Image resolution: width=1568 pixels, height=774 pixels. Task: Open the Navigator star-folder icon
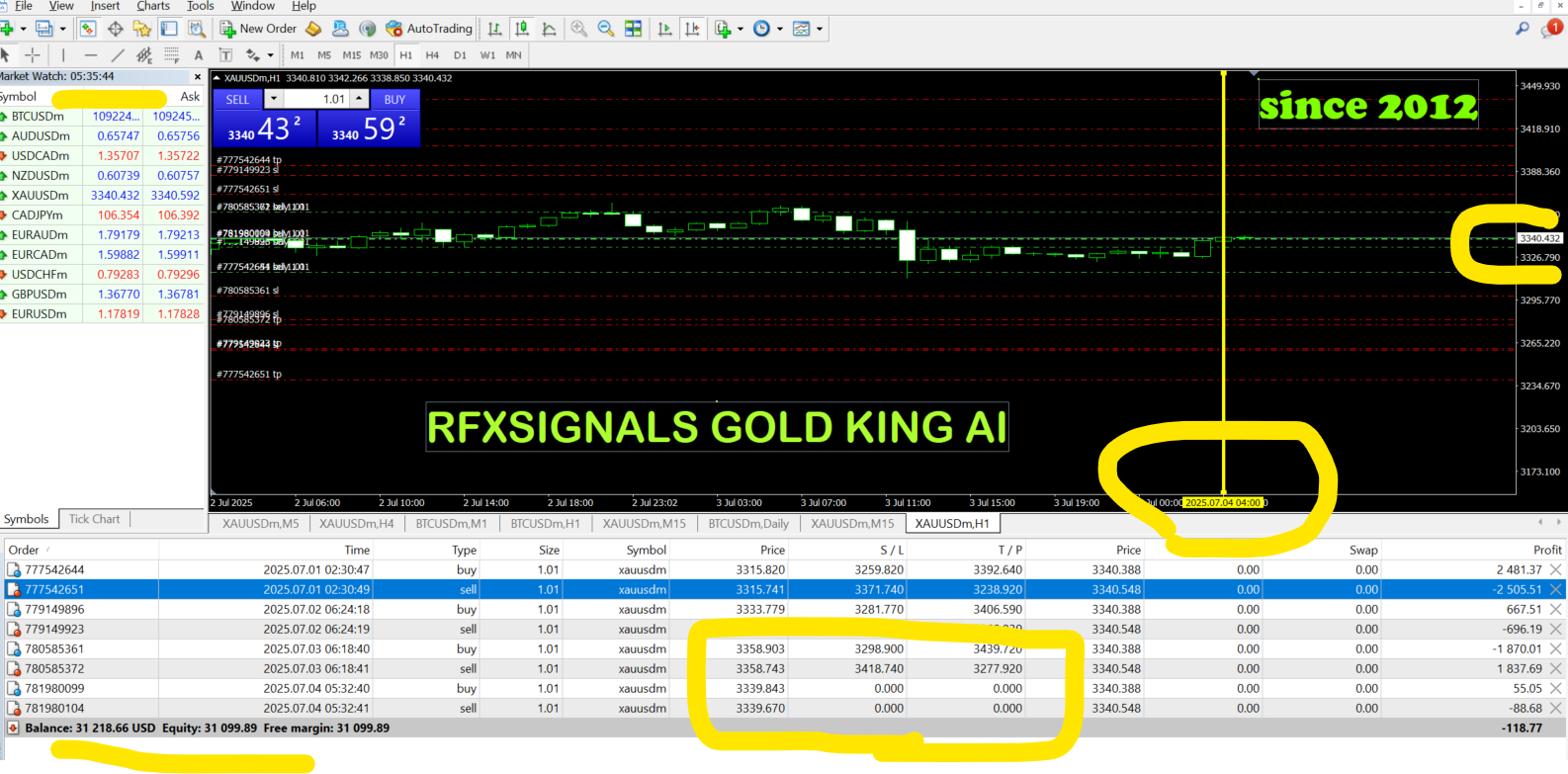(x=142, y=29)
